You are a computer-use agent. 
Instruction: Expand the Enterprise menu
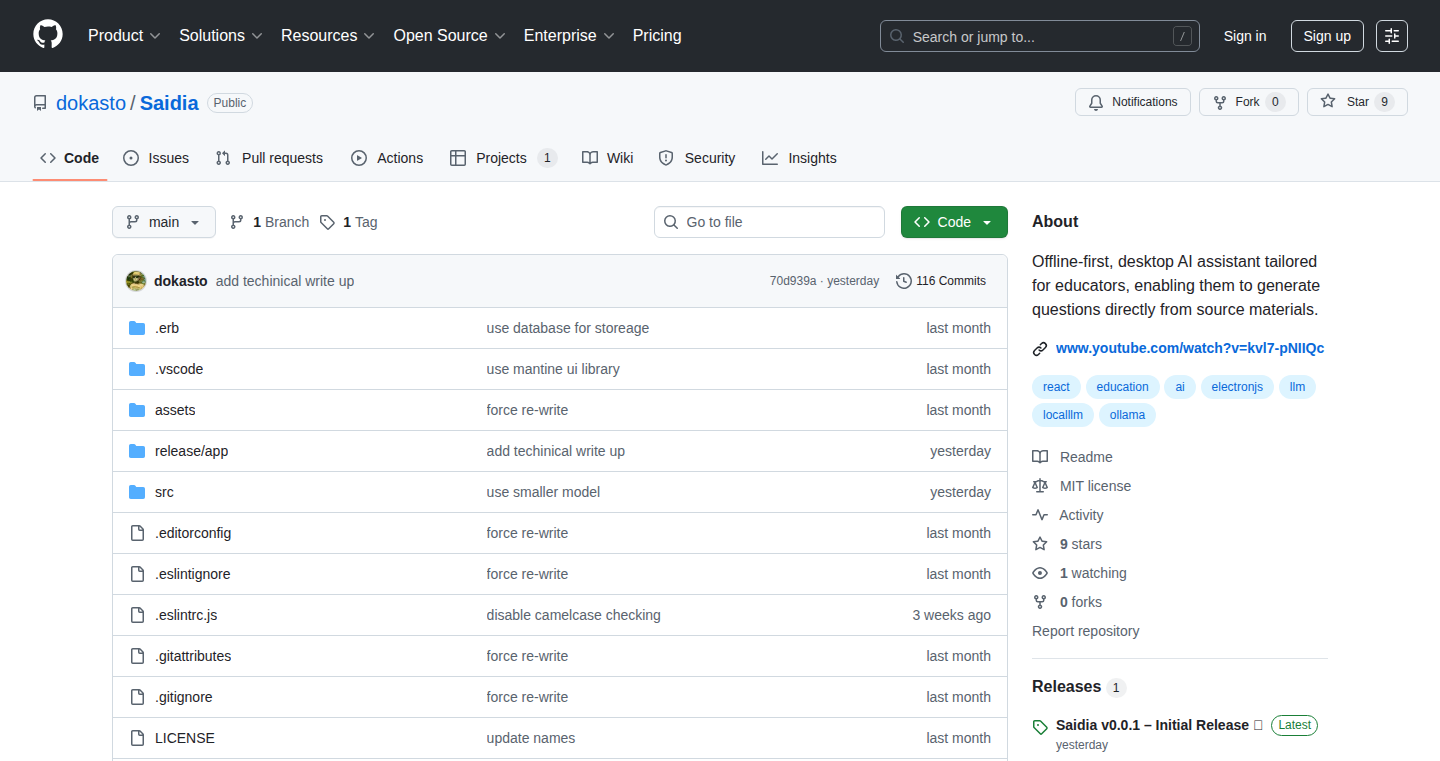569,35
